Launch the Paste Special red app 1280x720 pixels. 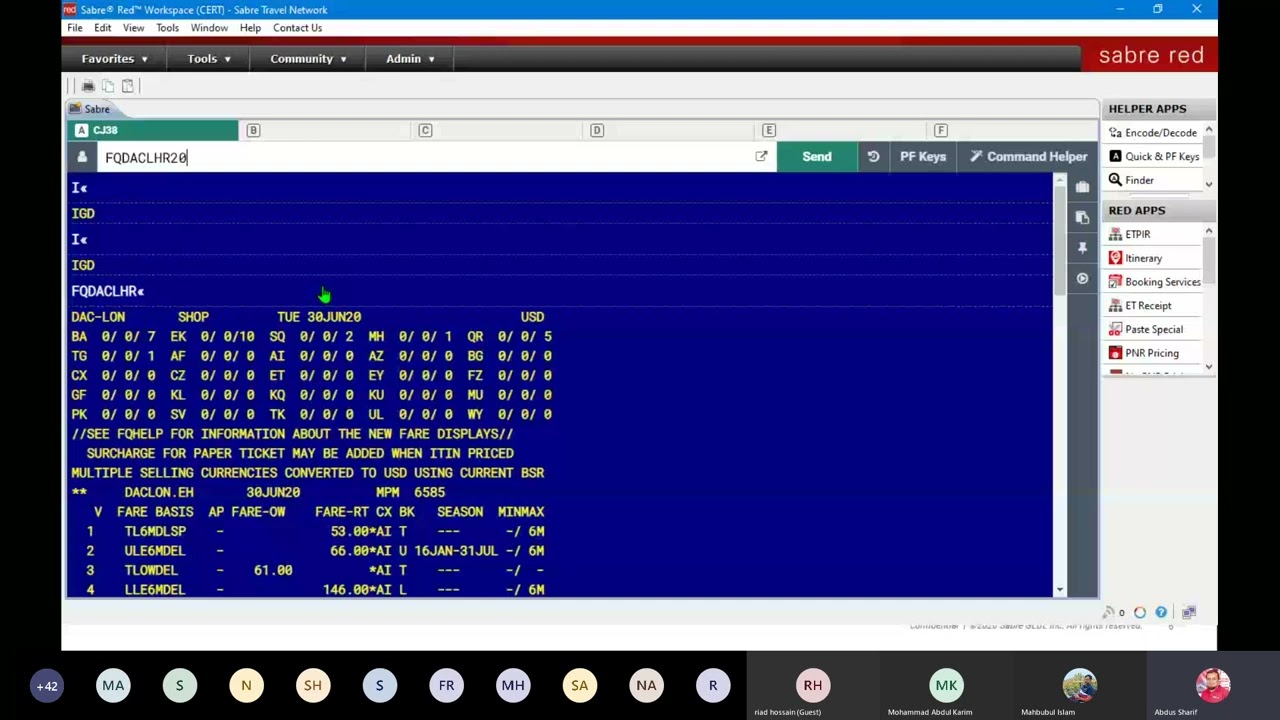click(1145, 329)
